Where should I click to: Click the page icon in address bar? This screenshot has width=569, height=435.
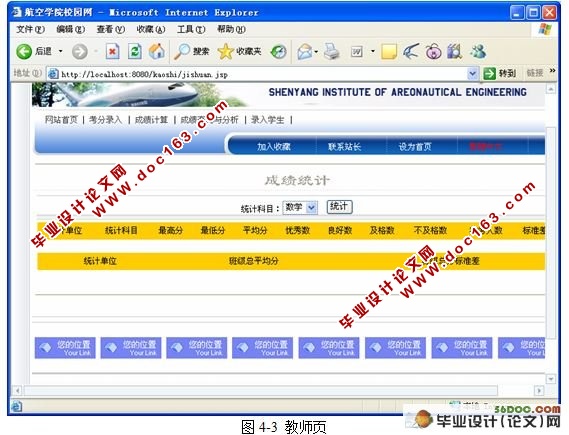53,74
